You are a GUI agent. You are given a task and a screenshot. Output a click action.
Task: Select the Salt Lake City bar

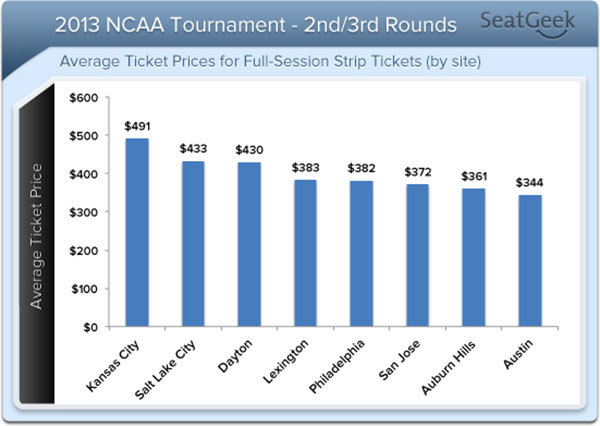[x=193, y=244]
